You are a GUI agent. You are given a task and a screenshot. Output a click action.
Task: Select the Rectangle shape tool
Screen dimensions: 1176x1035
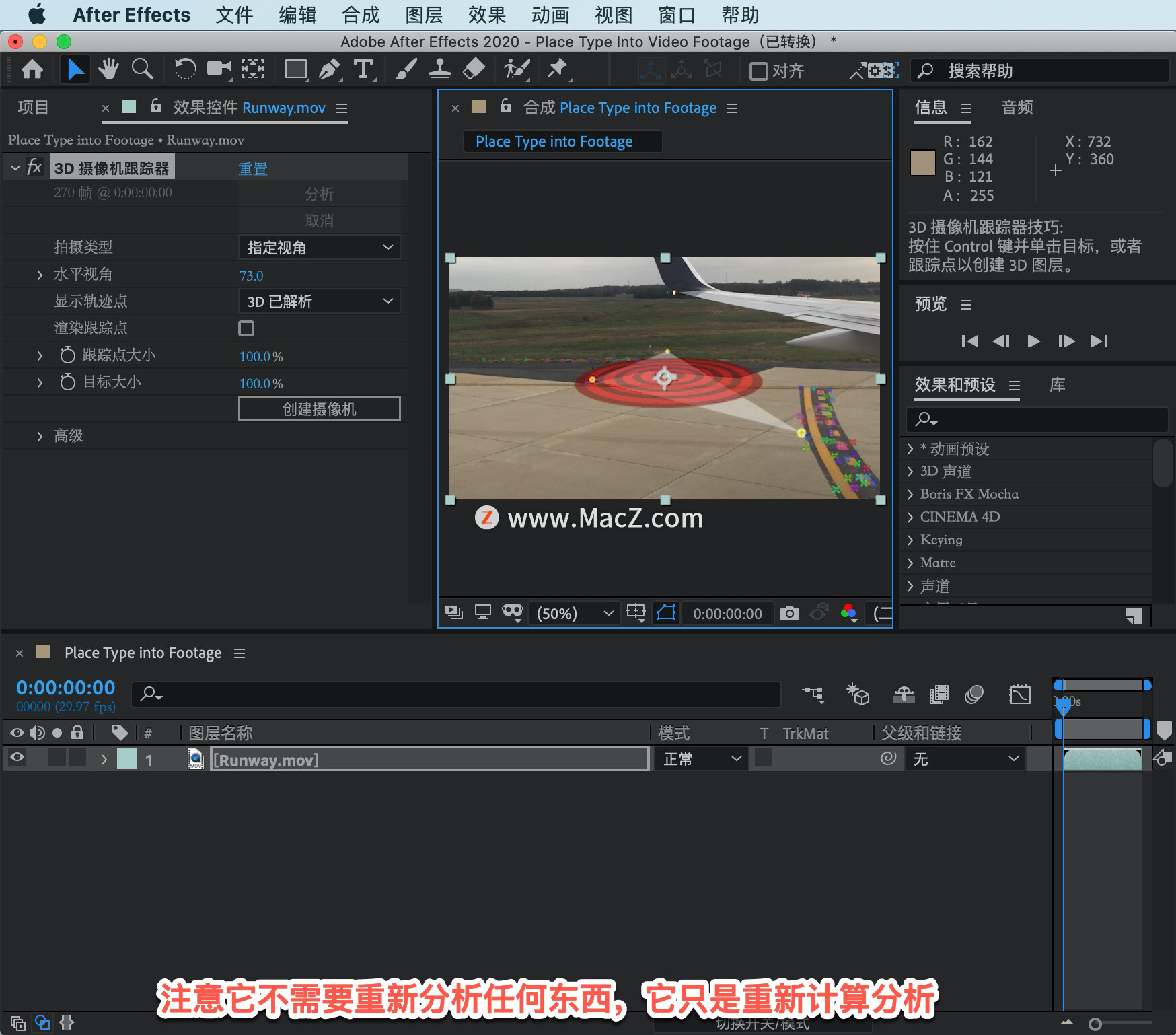coord(295,70)
